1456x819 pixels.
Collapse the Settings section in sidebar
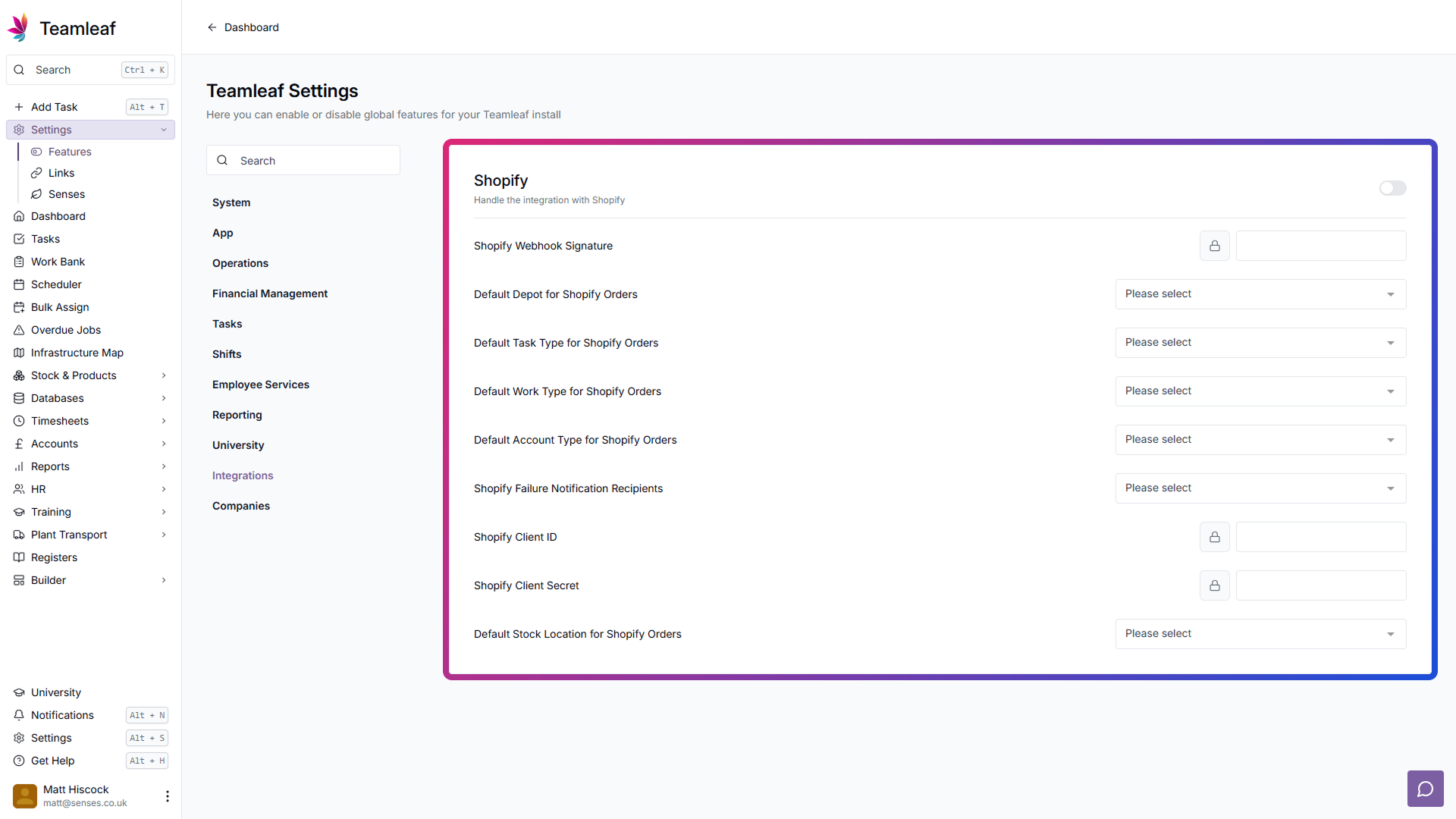tap(163, 130)
